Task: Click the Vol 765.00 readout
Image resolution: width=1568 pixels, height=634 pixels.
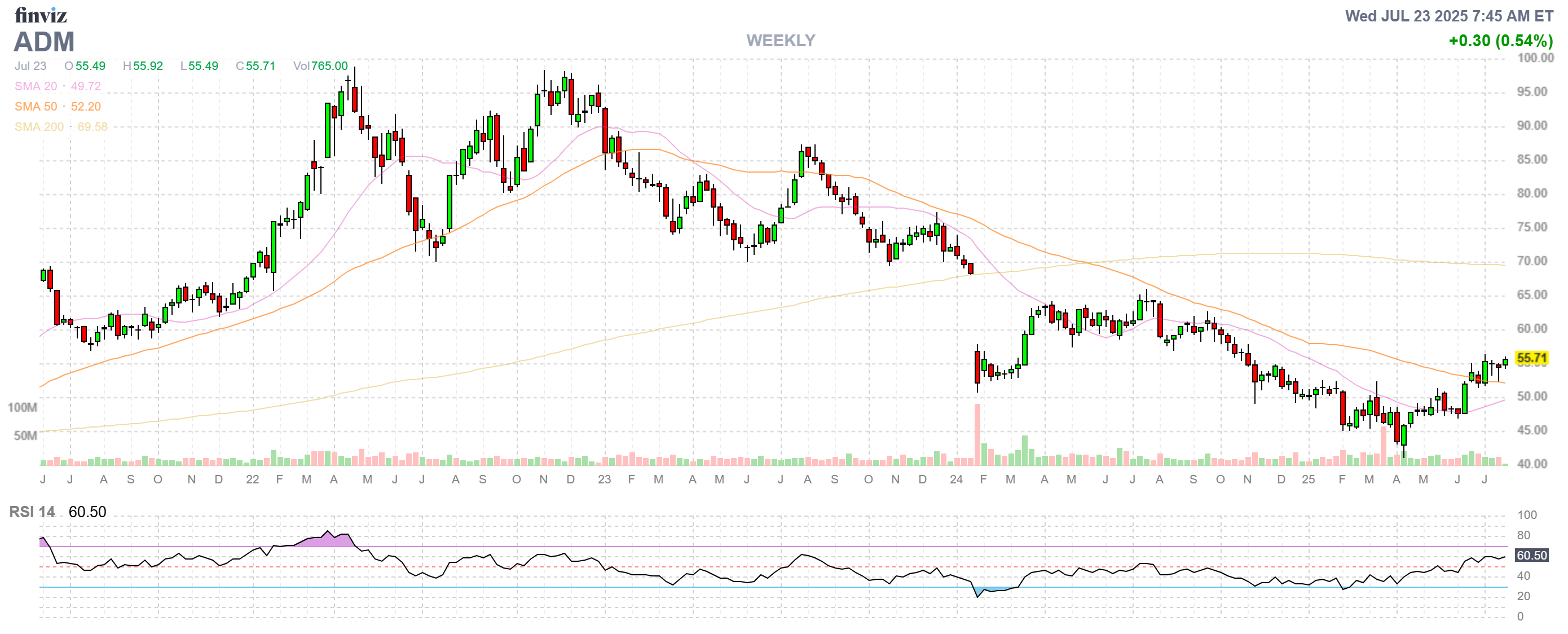Action: pos(320,65)
